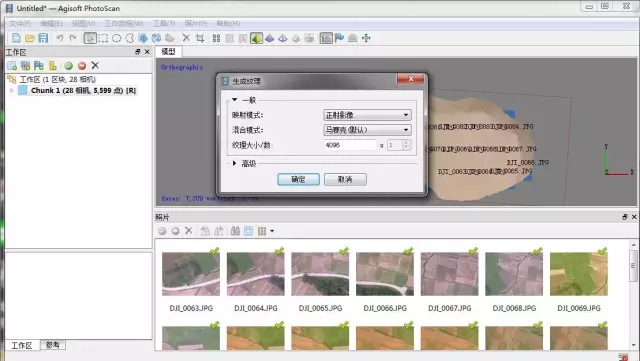Click the Redo arrow icon

[x=73, y=38]
